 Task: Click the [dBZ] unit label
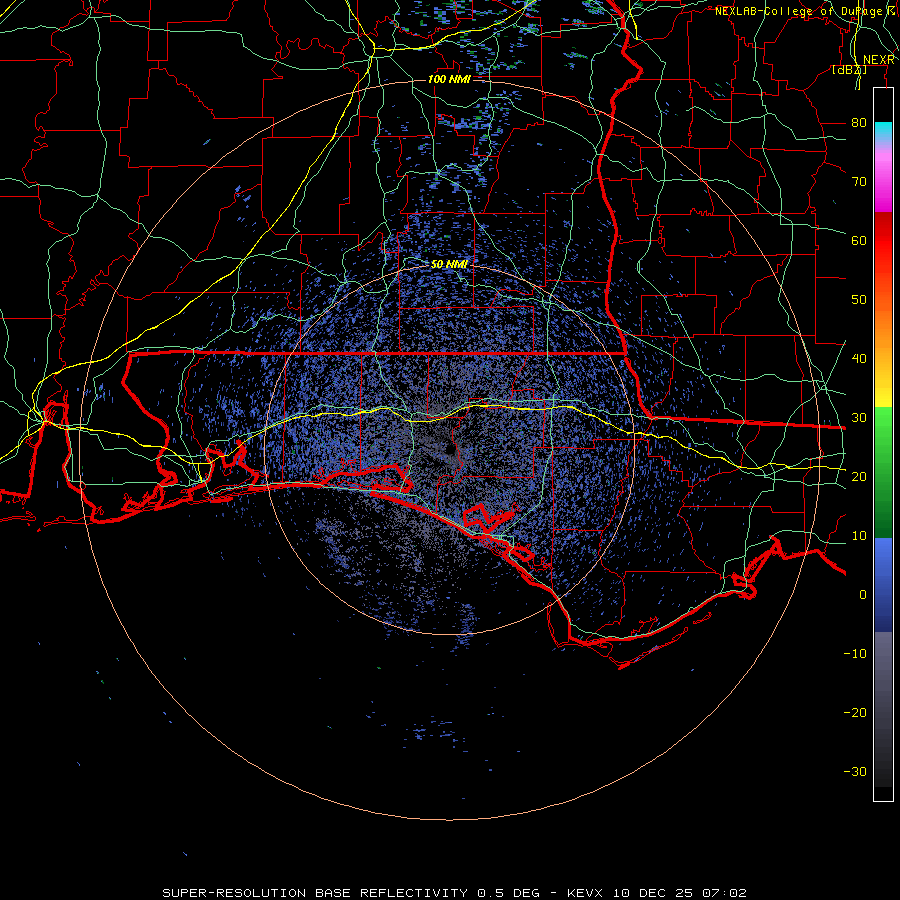(x=849, y=69)
